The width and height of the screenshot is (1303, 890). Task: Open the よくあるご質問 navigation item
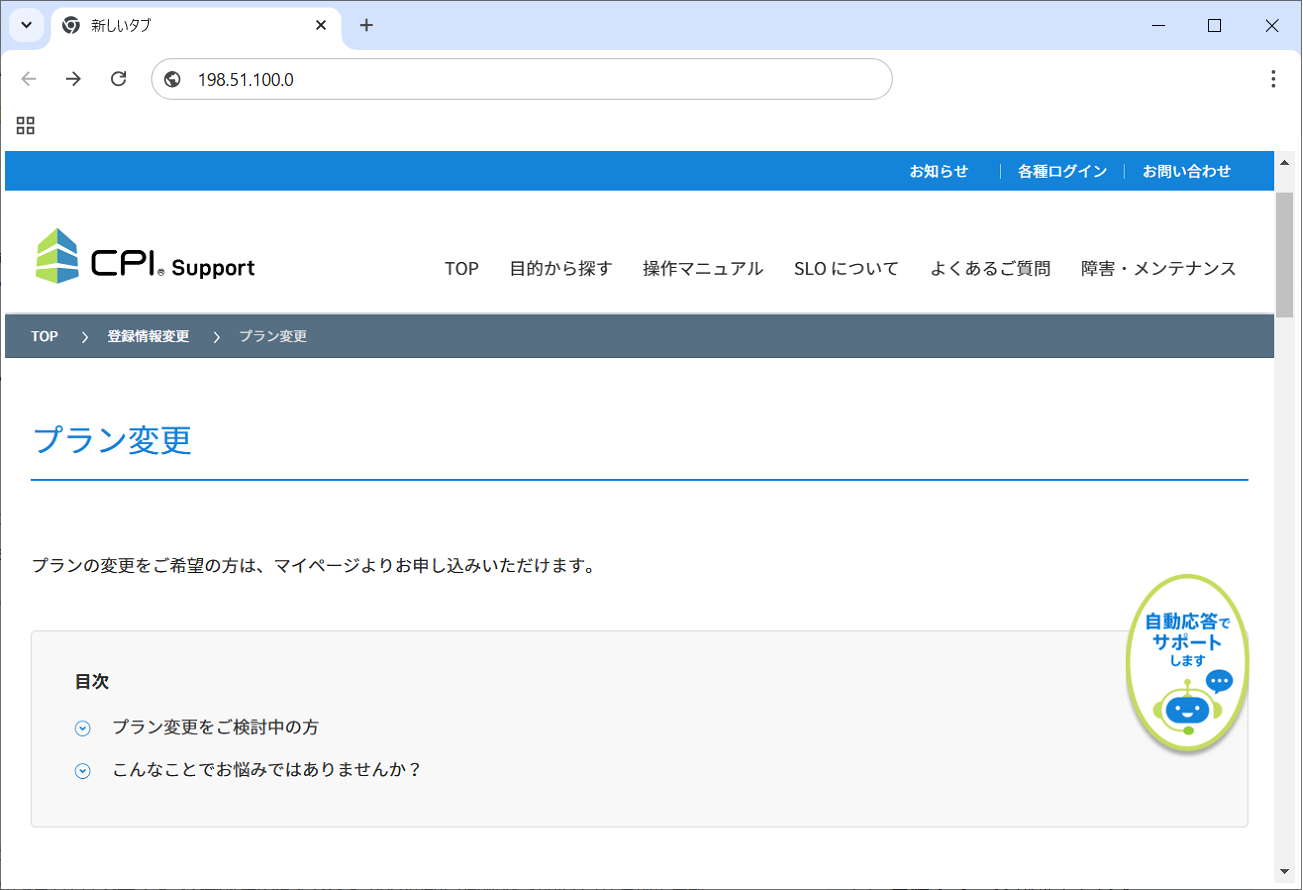pyautogui.click(x=989, y=268)
